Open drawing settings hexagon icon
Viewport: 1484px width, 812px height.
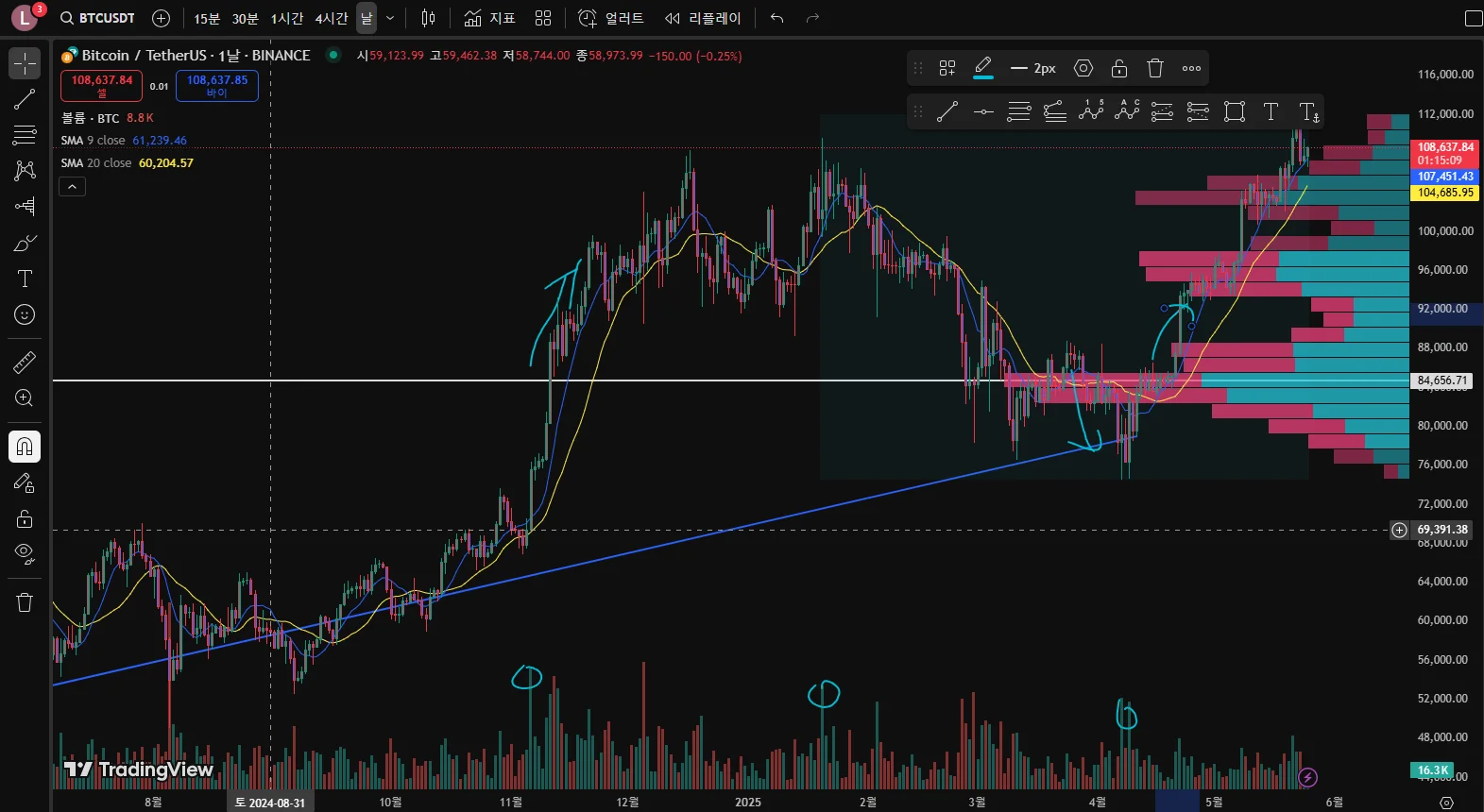(1083, 68)
